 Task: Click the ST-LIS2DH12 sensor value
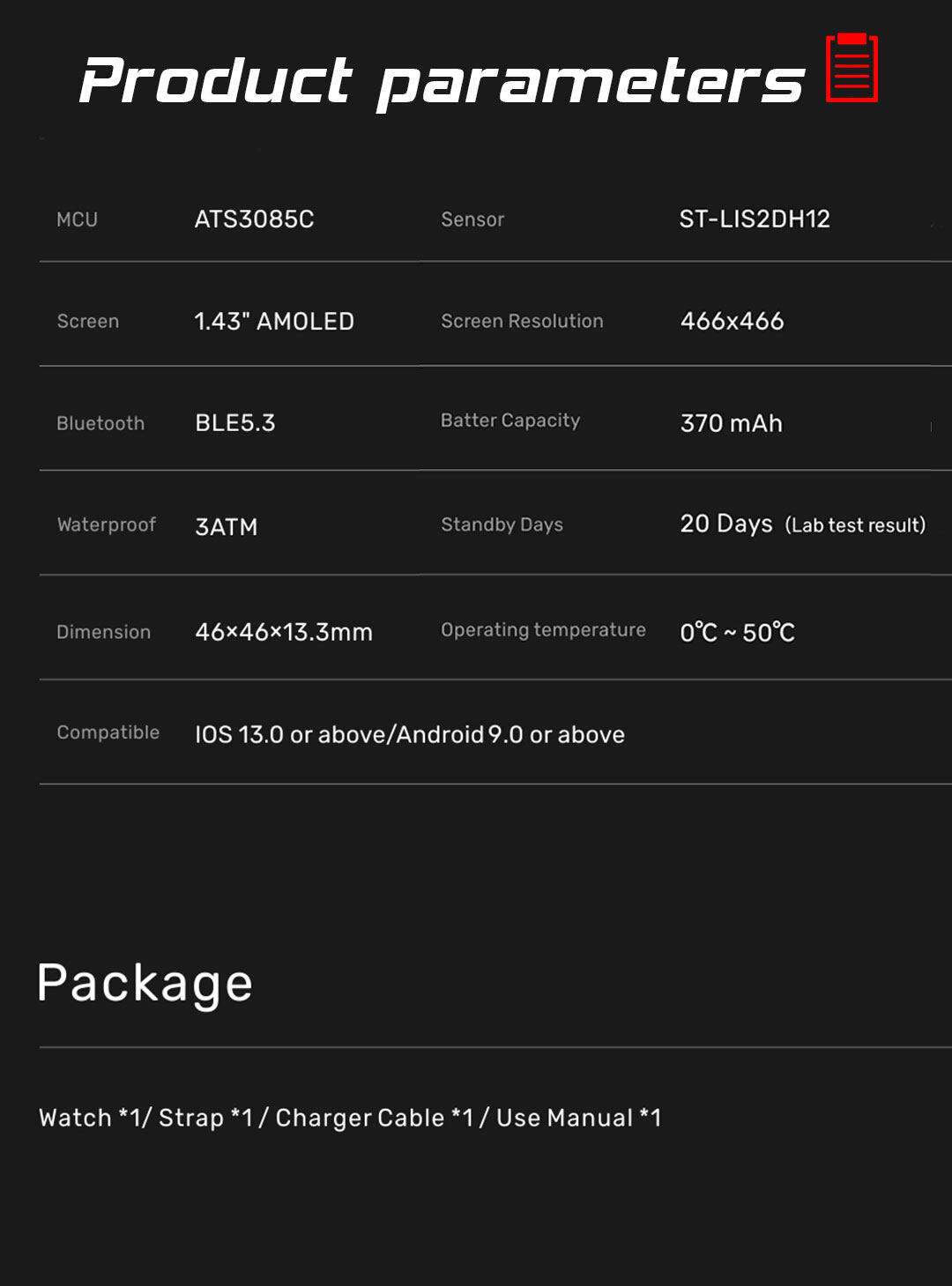tap(755, 219)
